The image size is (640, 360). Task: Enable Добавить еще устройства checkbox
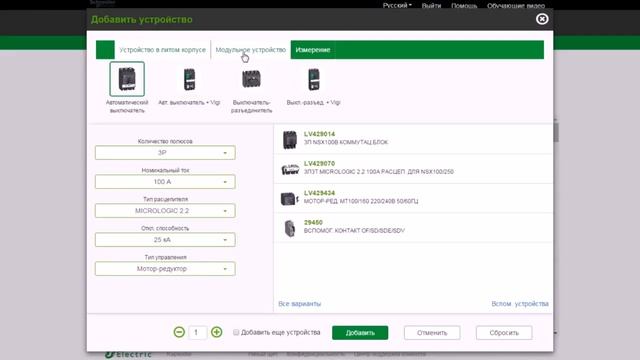[x=236, y=332]
